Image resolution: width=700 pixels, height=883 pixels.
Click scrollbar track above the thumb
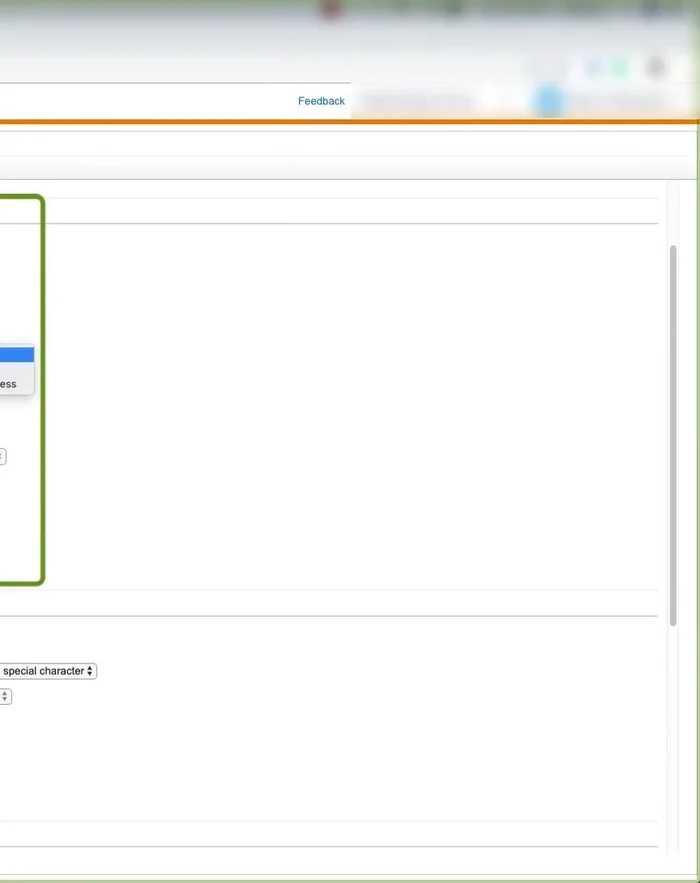[673, 215]
